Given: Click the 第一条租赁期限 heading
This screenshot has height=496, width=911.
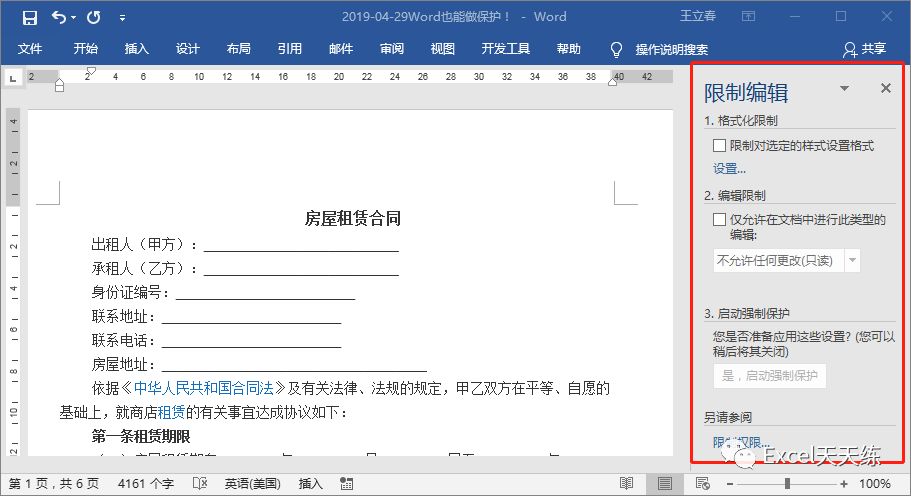Looking at the screenshot, I should (x=141, y=436).
